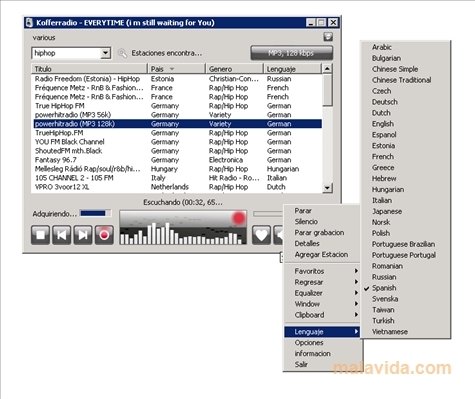Screen dimensions: 475x399
Task: Sort by the Pais column header
Action: pos(177,69)
